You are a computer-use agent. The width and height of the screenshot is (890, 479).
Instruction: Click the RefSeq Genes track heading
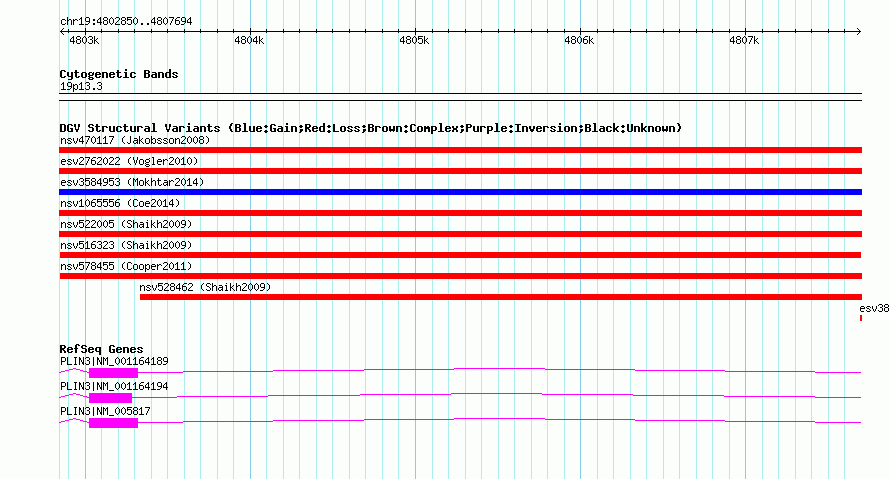point(101,349)
